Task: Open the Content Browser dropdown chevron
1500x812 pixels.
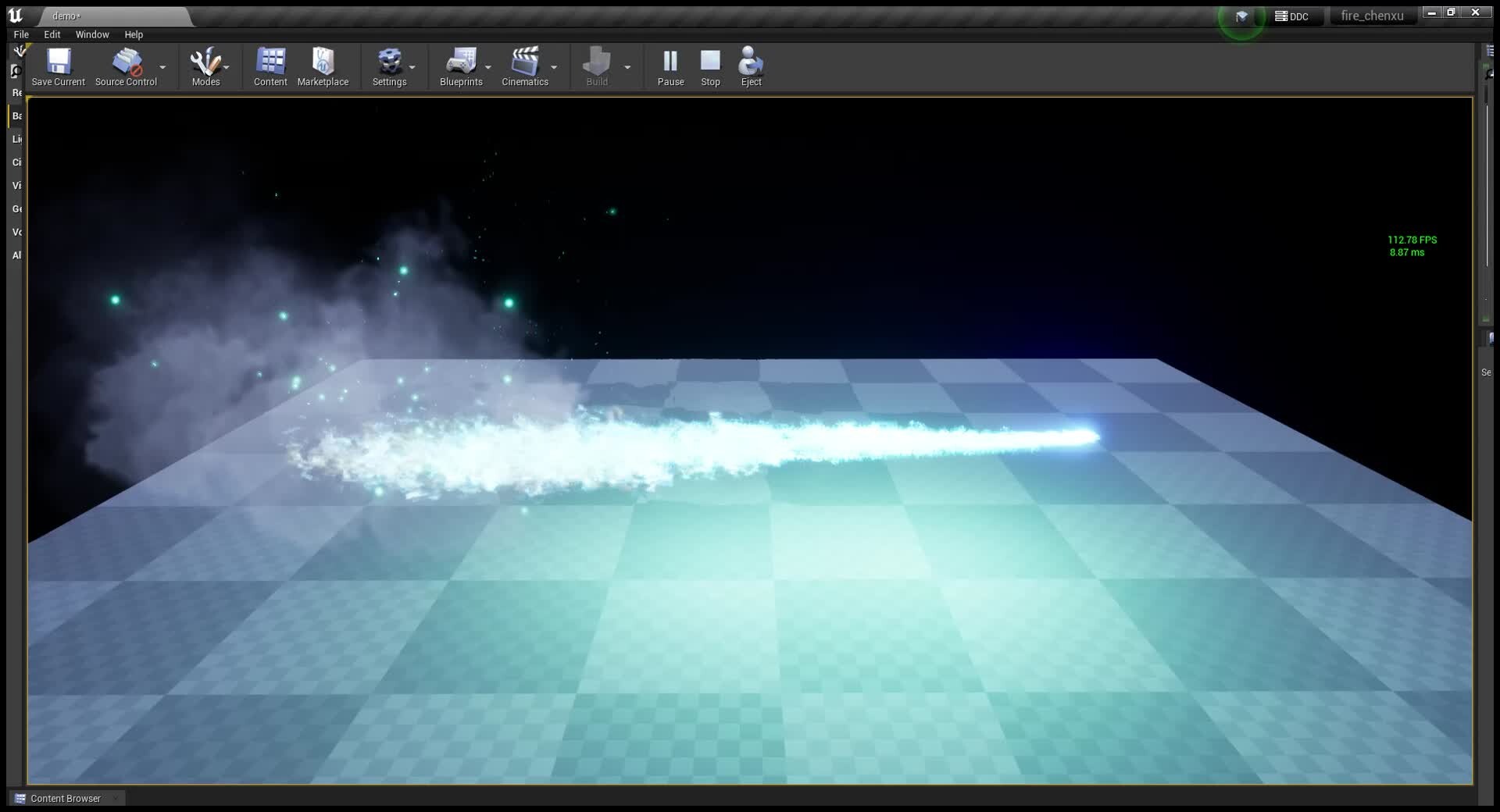Action: 114,799
